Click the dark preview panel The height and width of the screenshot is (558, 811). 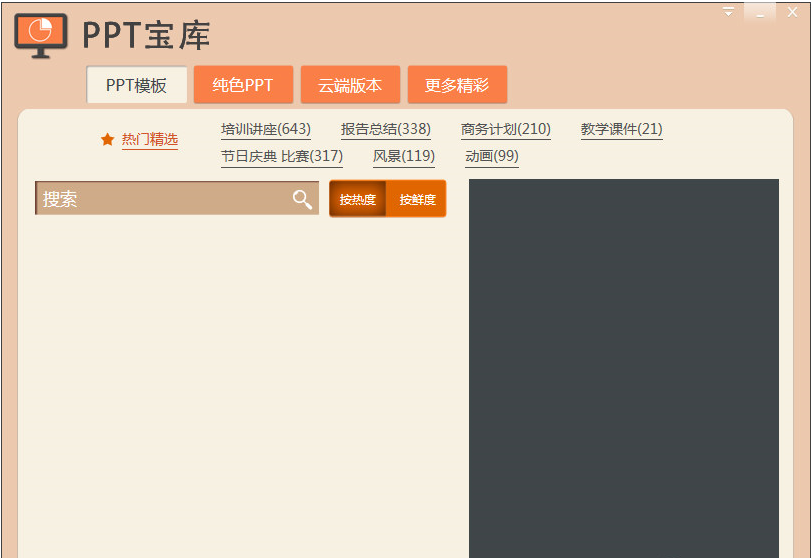coord(624,368)
